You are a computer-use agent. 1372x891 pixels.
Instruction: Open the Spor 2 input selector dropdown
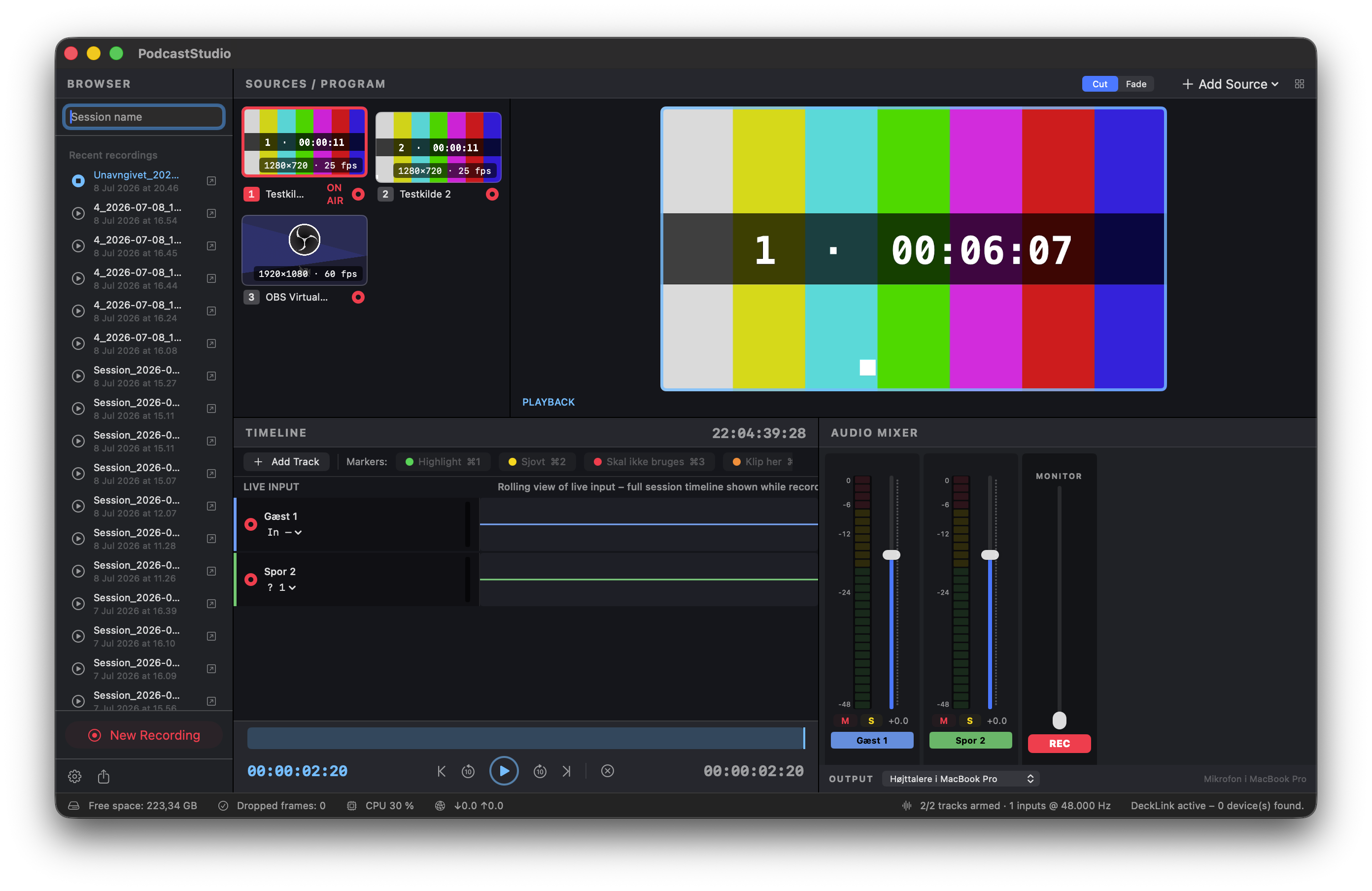pyautogui.click(x=281, y=588)
